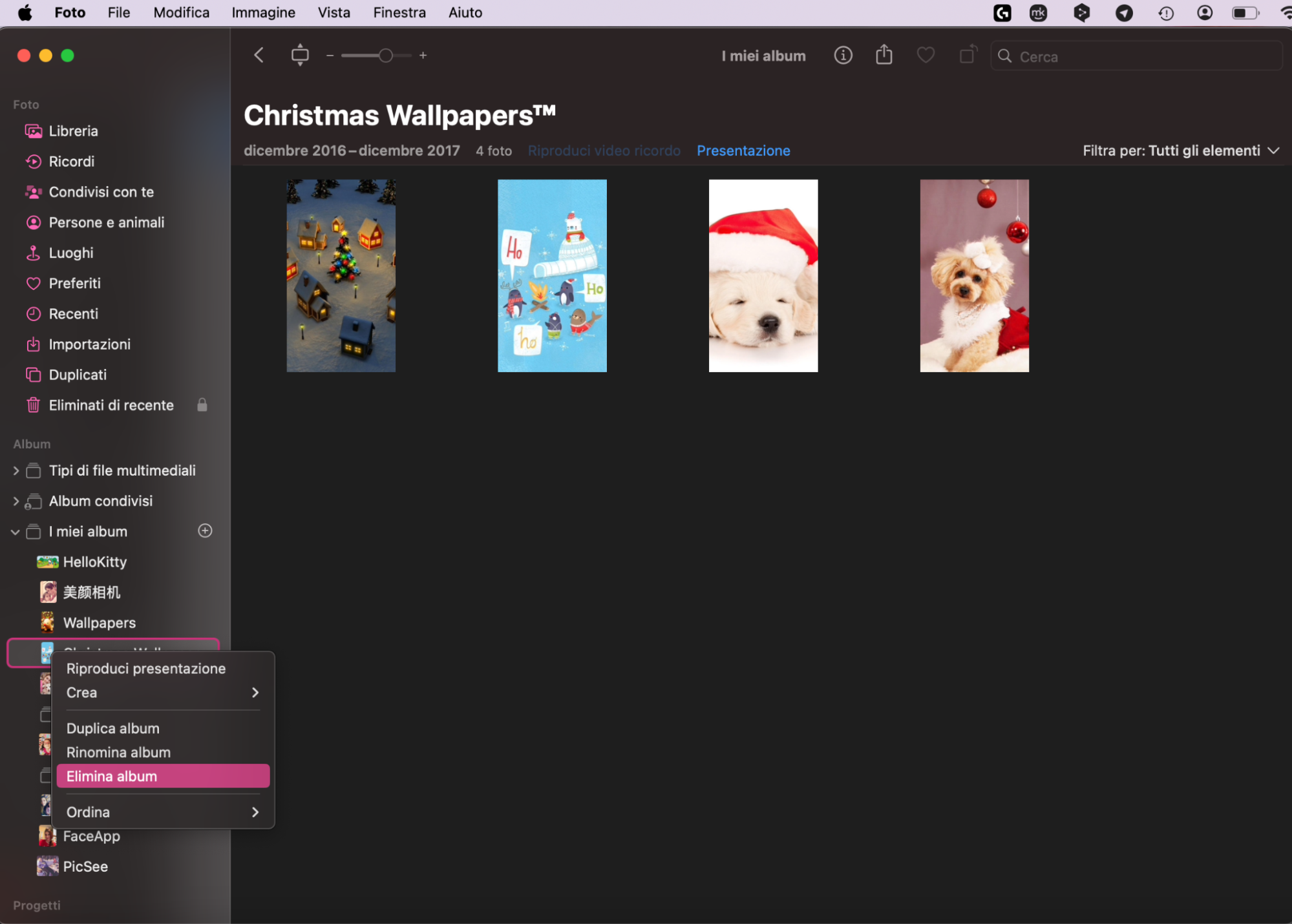Click the Share icon in the toolbar
1292x924 pixels.
pyautogui.click(x=884, y=55)
